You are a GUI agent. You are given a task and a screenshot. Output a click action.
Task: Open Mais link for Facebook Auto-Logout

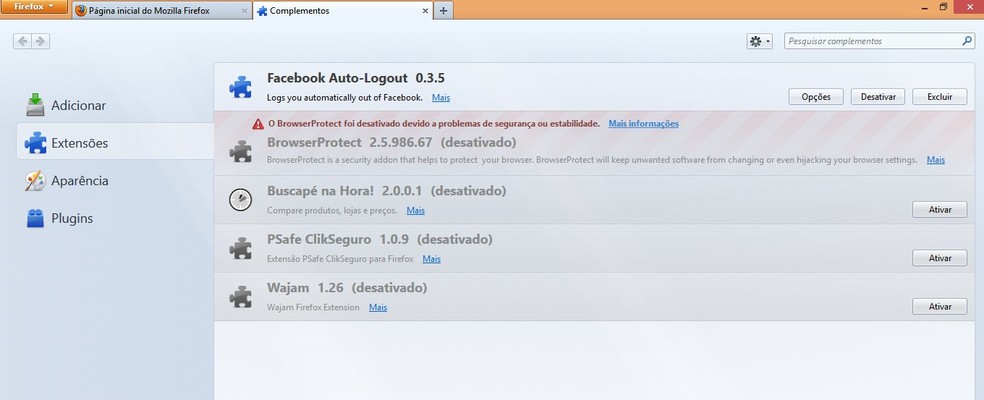point(441,98)
